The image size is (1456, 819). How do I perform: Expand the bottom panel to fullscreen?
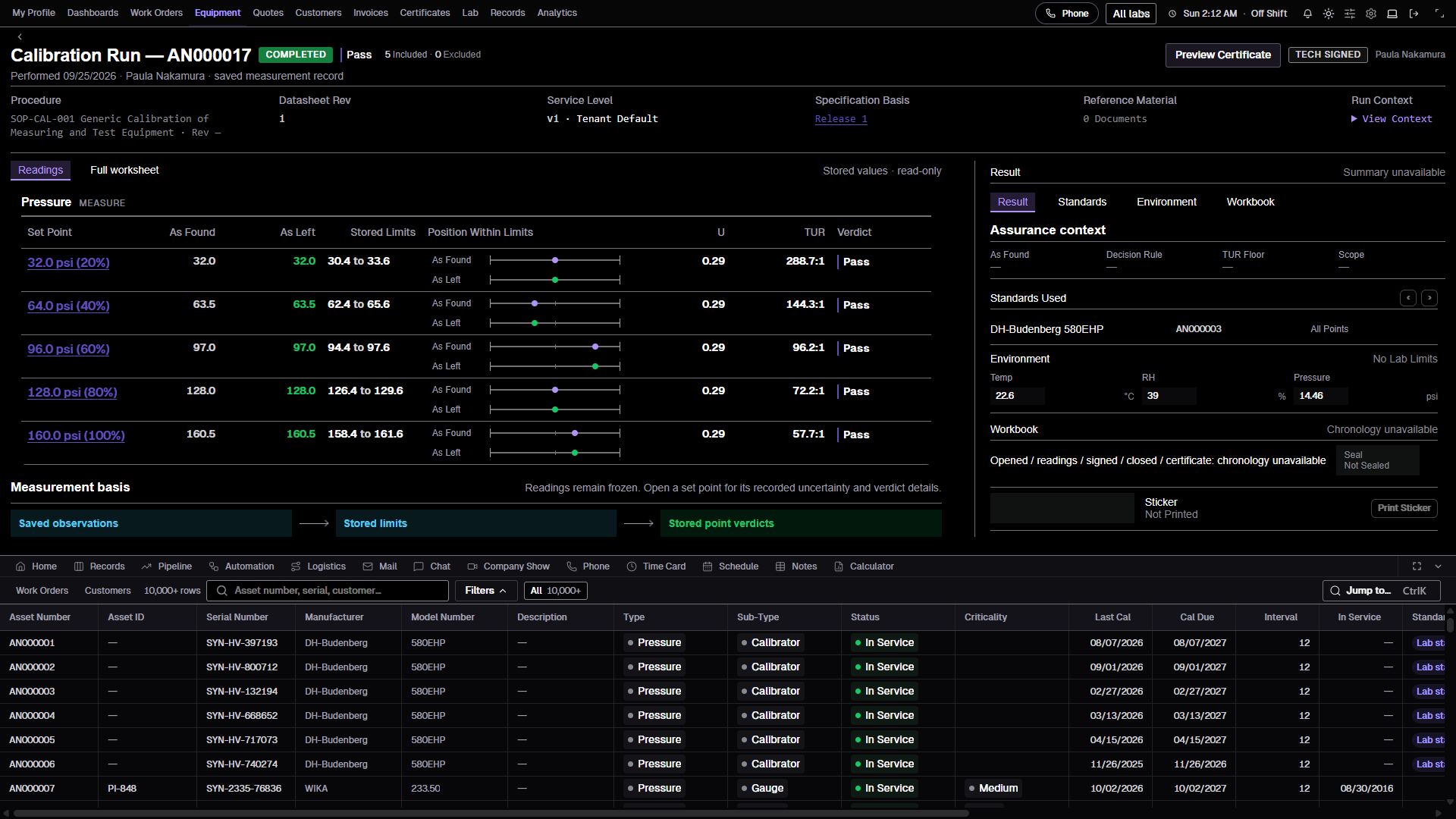click(x=1417, y=566)
